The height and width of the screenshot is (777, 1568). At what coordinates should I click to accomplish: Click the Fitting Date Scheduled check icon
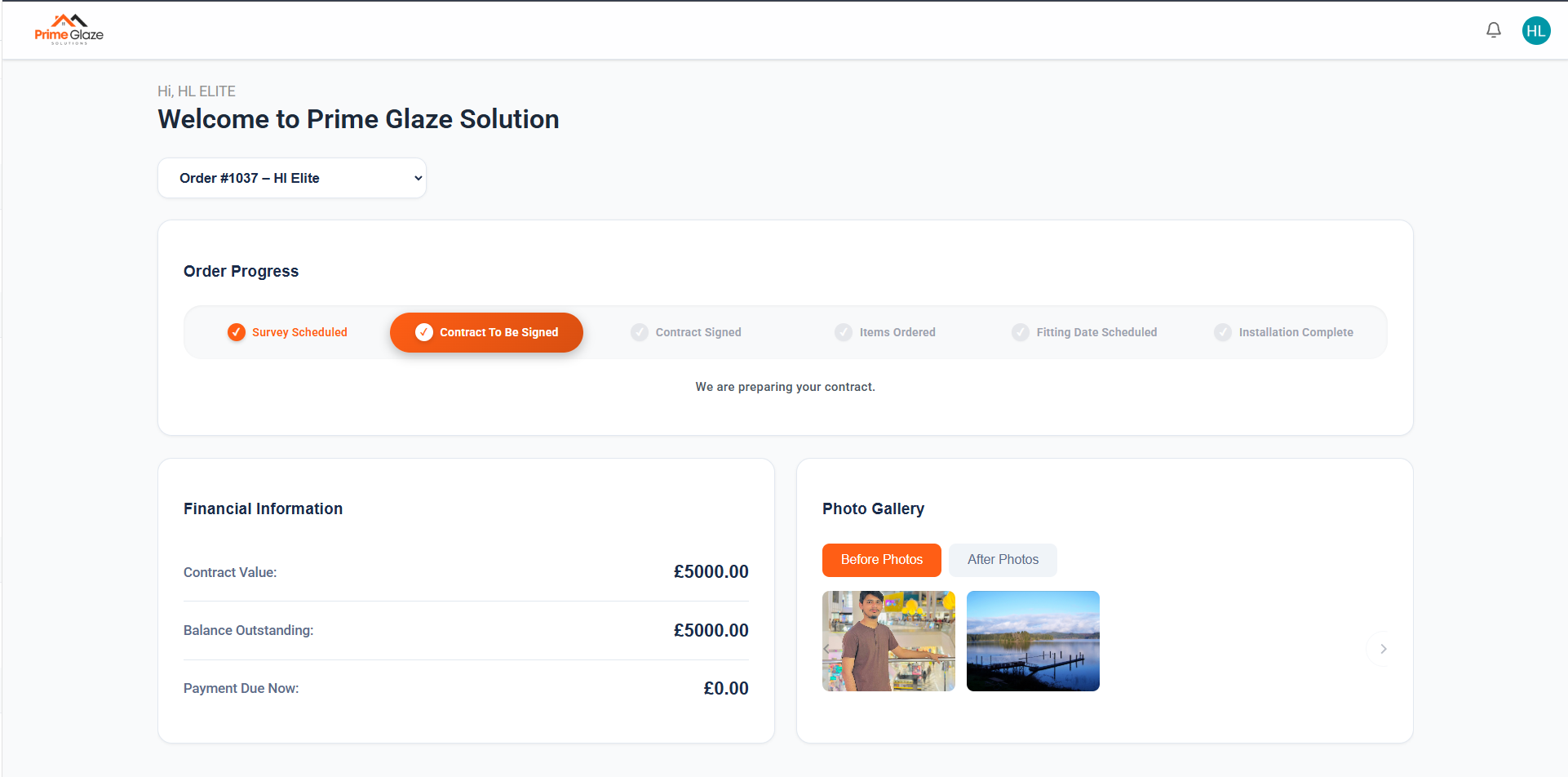tap(1021, 332)
